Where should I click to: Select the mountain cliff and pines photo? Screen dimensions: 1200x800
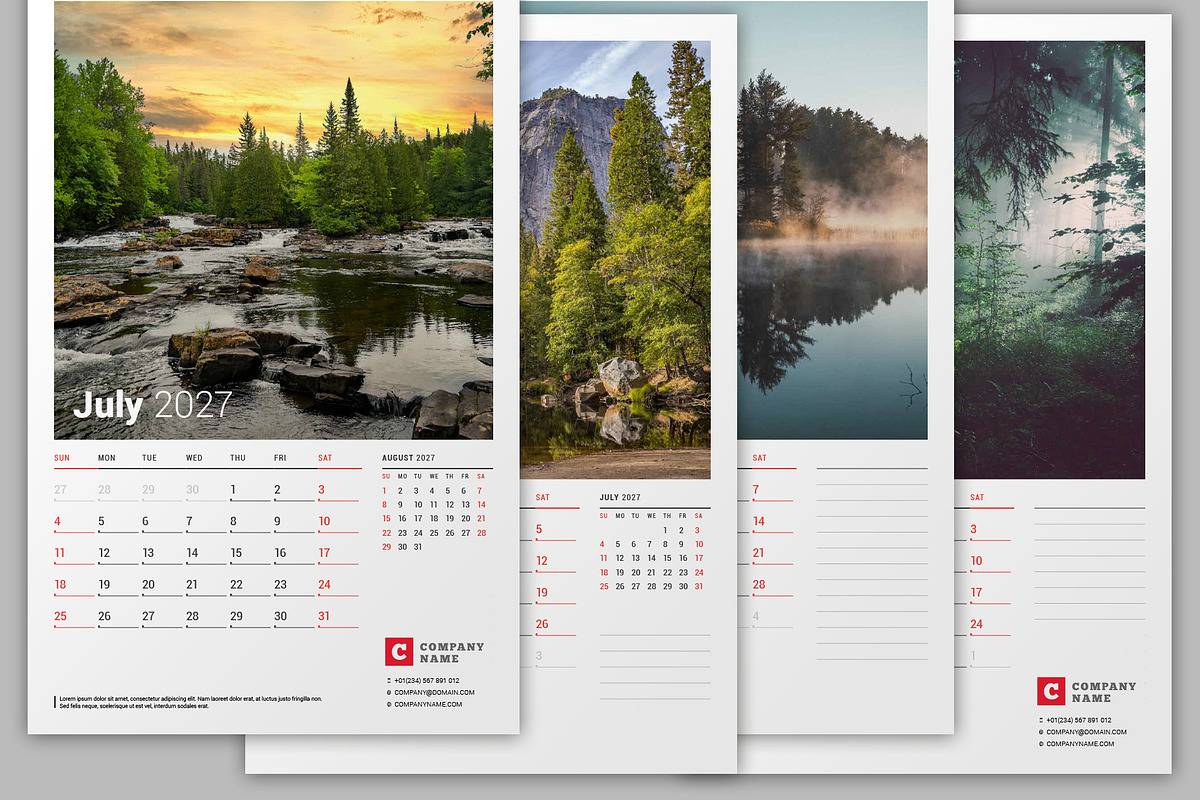click(x=615, y=260)
